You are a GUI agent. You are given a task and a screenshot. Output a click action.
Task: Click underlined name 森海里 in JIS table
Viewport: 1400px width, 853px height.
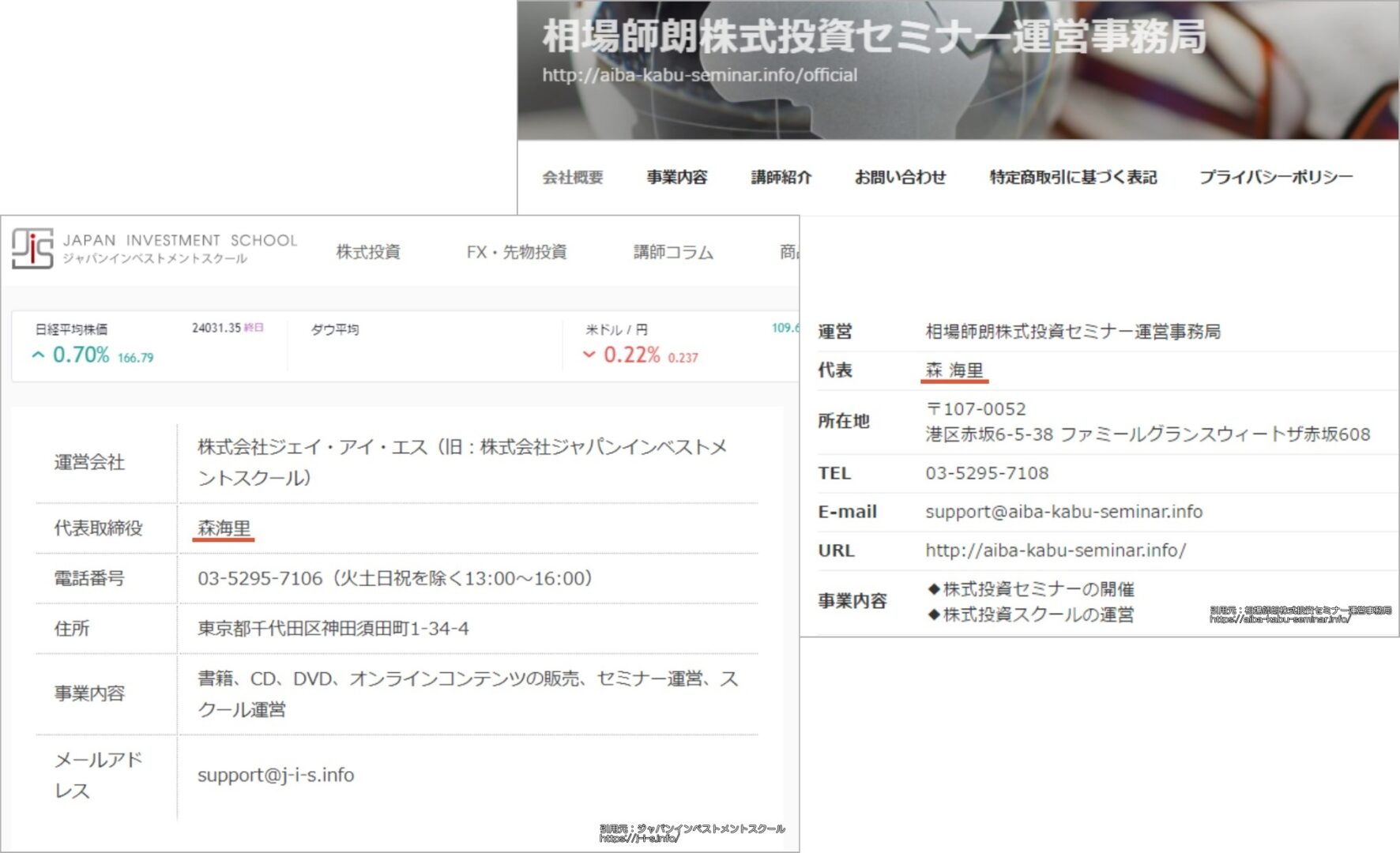[224, 528]
